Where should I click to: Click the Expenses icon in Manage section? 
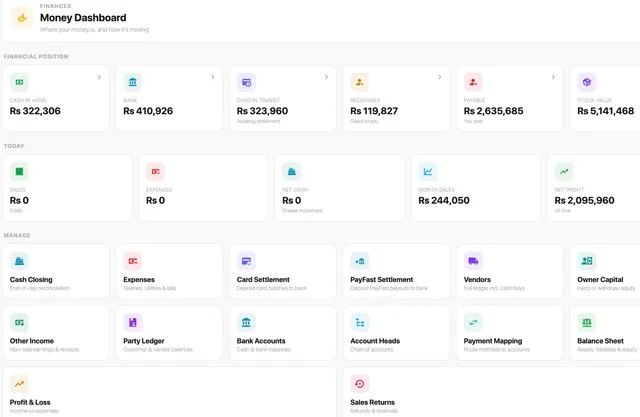tap(133, 261)
